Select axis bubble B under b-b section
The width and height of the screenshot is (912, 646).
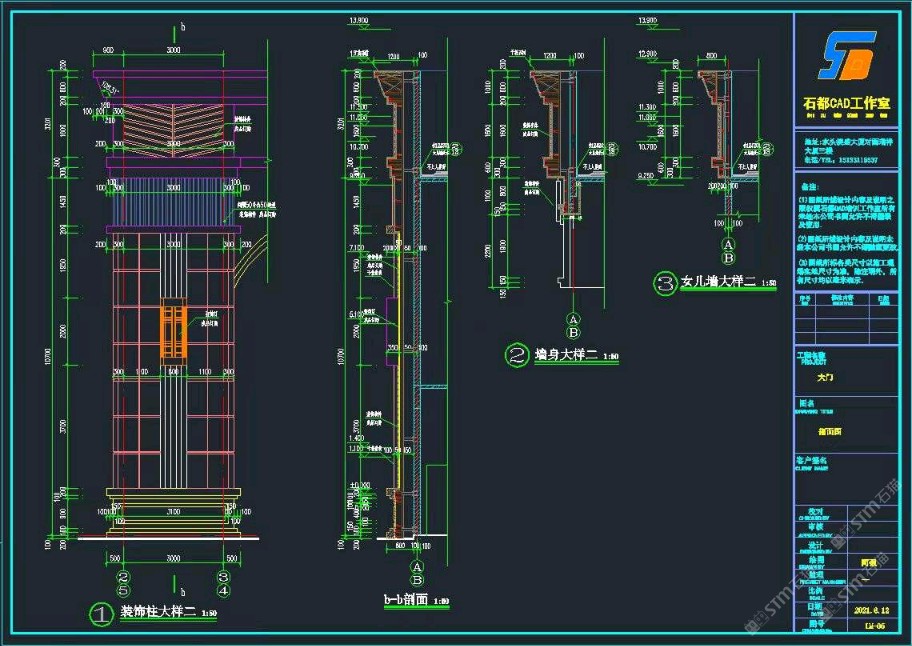click(x=416, y=579)
